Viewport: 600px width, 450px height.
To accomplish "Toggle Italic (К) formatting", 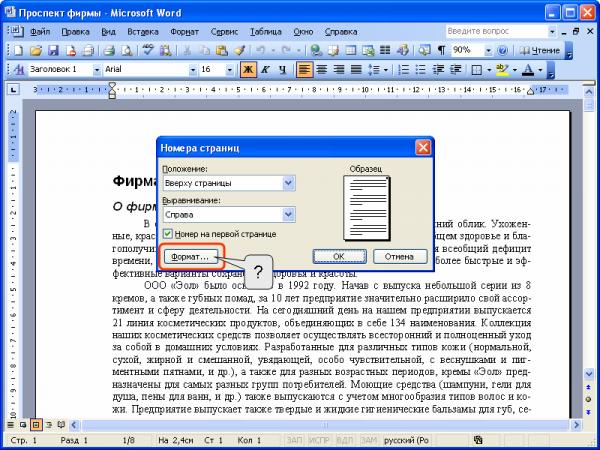I will click(265, 70).
